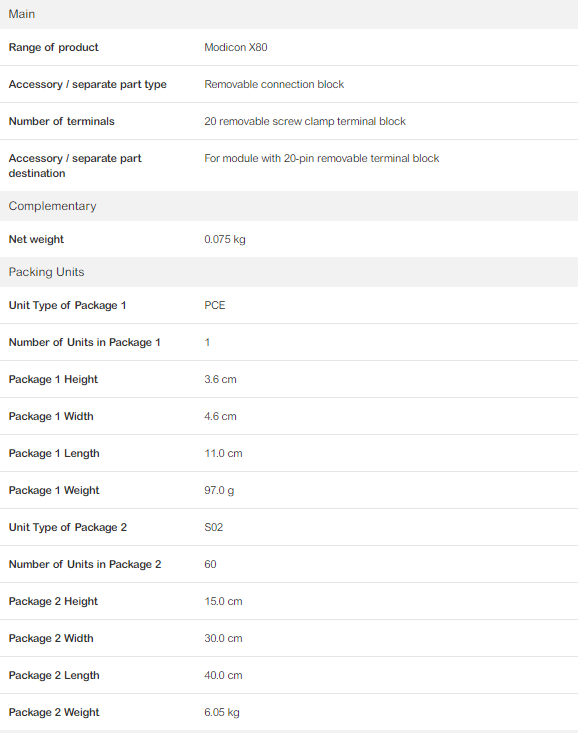The height and width of the screenshot is (733, 578).
Task: Select Number of Units in Package 2 value
Action: point(210,564)
